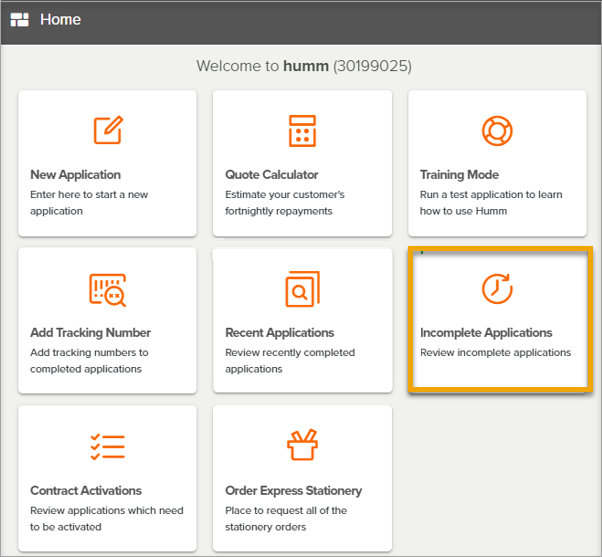Viewport: 602px width, 557px height.
Task: Click text 'Review incomplete applications'
Action: click(x=496, y=352)
